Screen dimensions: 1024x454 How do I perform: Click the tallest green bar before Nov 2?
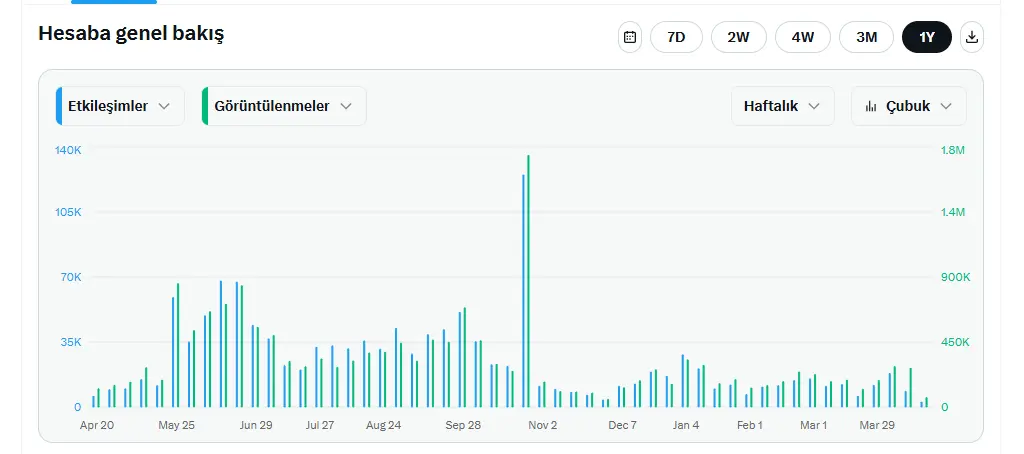528,281
